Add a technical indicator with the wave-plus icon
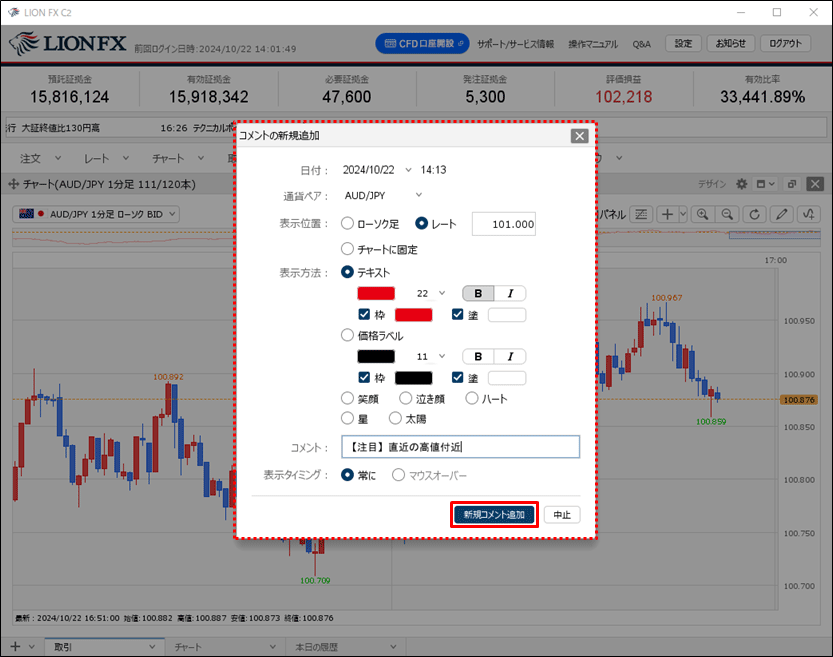 pos(809,215)
